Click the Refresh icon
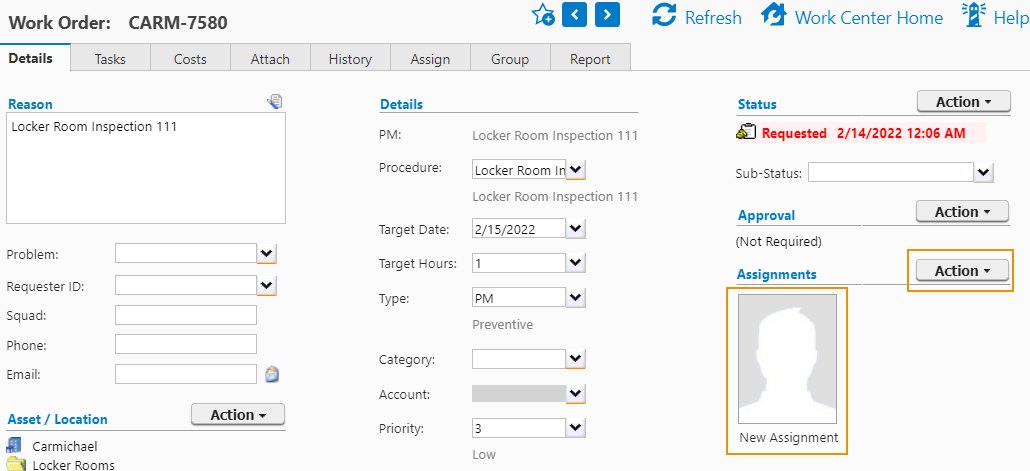This screenshot has width=1030, height=471. click(x=664, y=16)
